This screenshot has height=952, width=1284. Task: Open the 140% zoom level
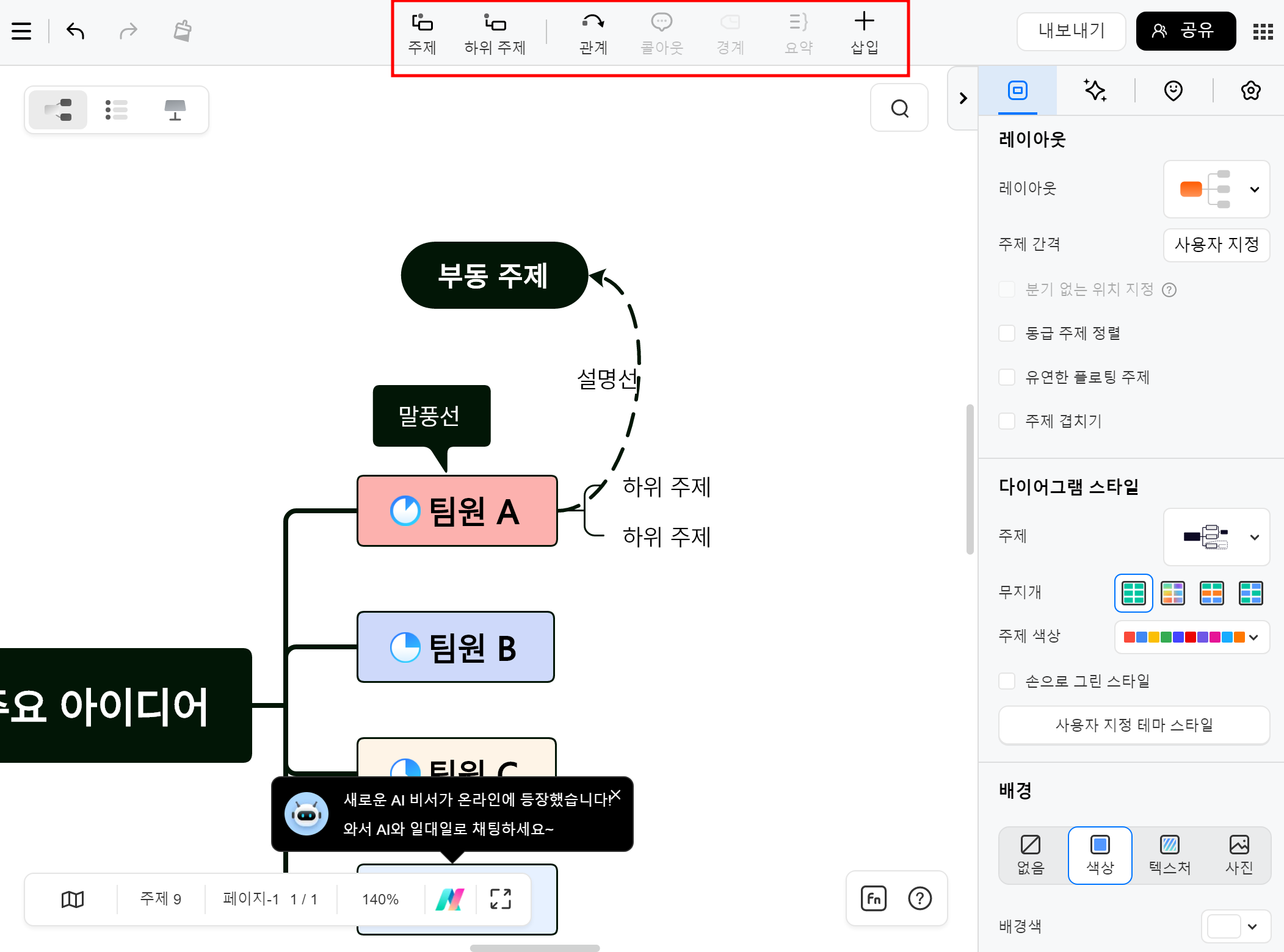[380, 899]
